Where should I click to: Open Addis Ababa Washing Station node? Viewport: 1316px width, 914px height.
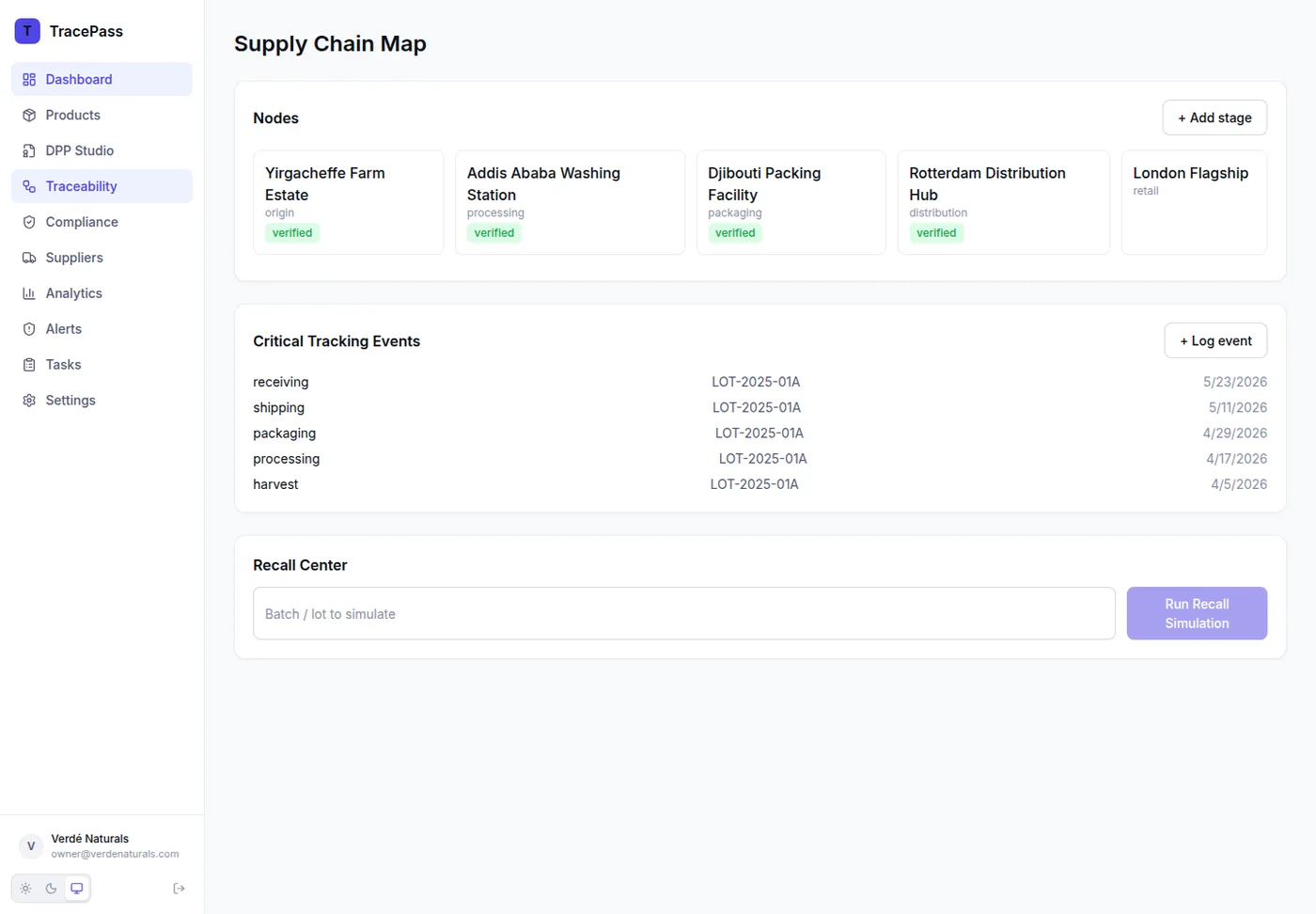point(570,202)
